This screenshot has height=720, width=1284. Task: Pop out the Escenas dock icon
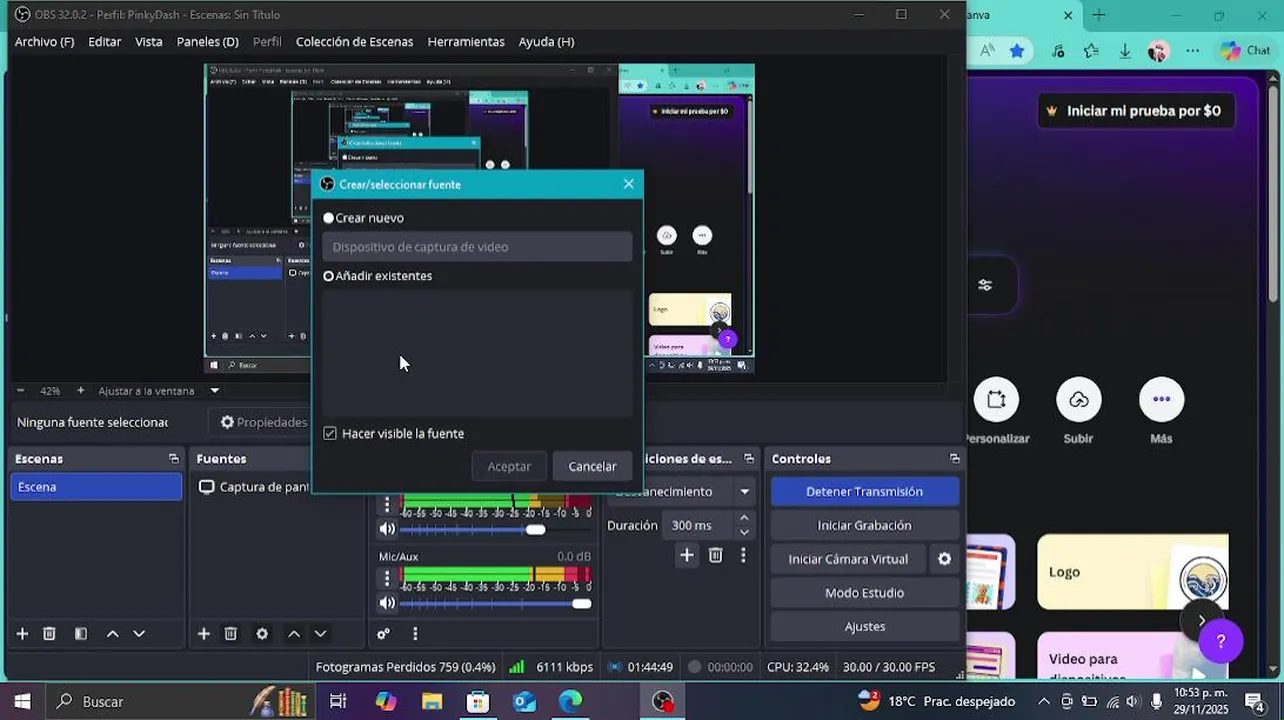tap(173, 459)
